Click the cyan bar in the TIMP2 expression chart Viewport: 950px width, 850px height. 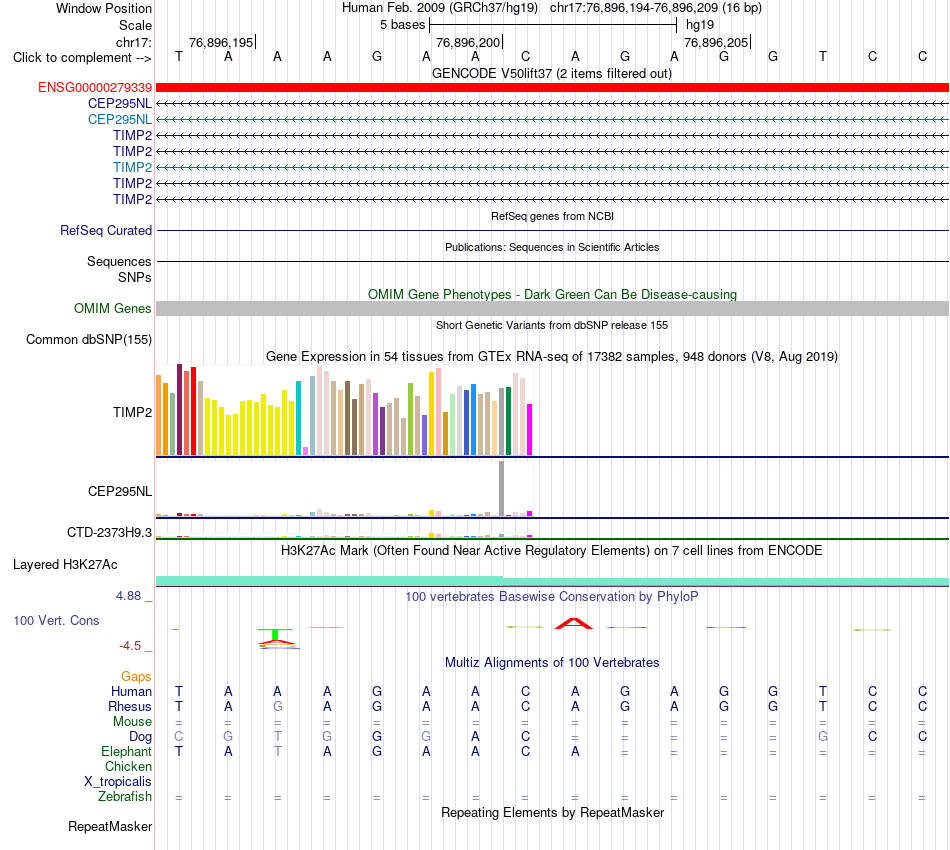tap(298, 418)
